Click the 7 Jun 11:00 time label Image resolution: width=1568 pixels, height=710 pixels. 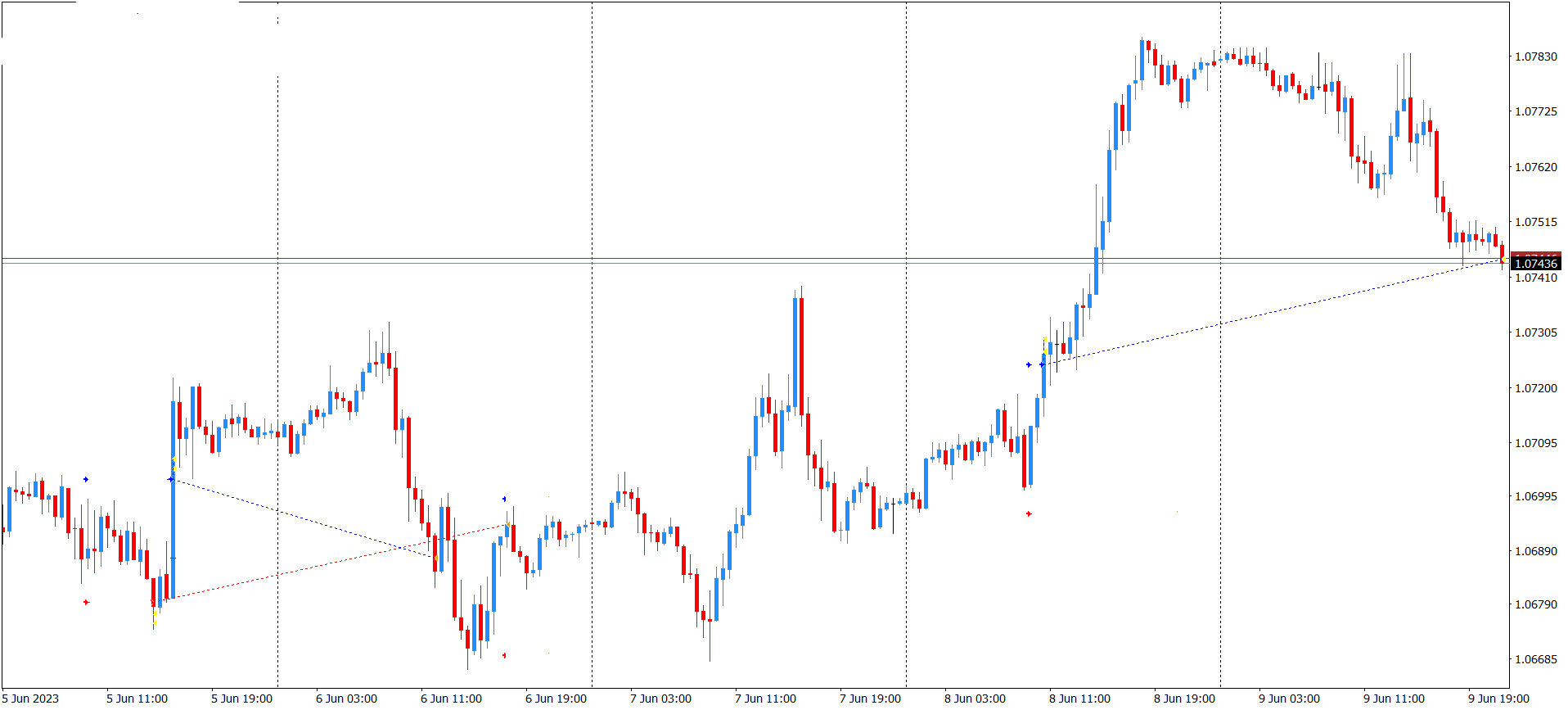tap(765, 699)
